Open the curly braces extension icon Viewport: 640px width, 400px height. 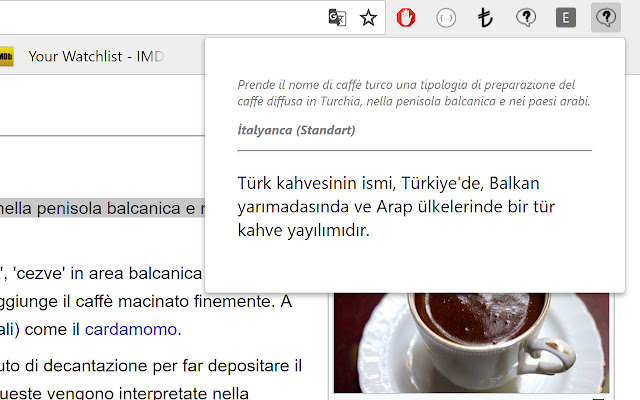point(446,18)
